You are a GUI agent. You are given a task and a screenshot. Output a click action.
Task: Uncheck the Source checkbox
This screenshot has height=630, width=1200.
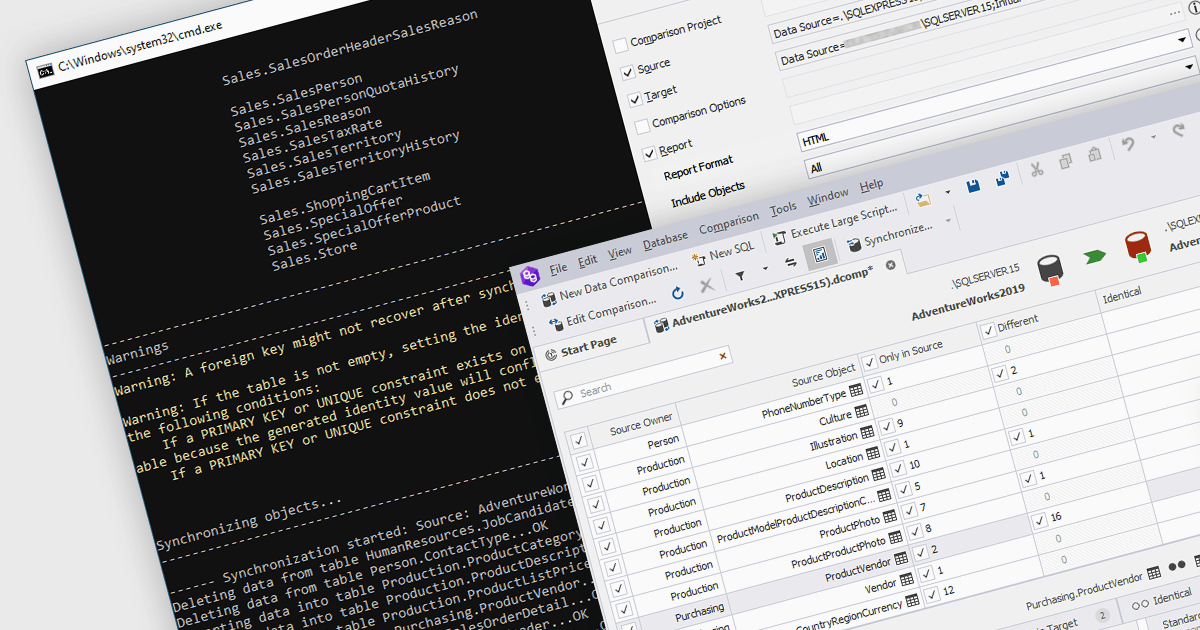(x=627, y=72)
